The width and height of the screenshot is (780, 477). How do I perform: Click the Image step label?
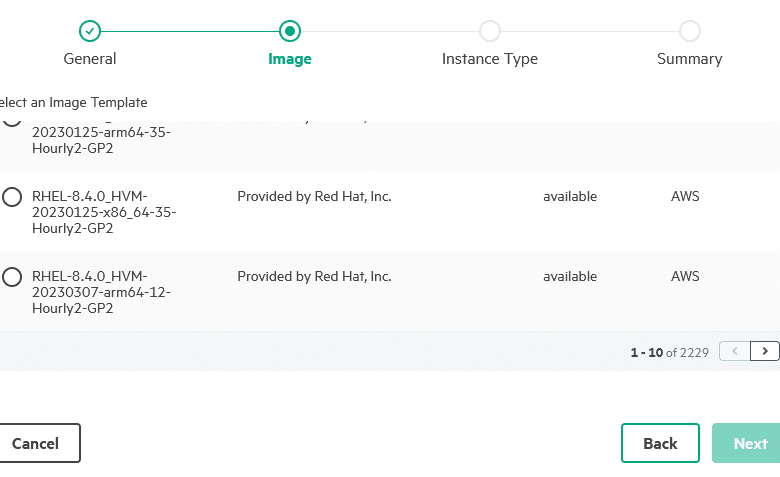pos(290,59)
